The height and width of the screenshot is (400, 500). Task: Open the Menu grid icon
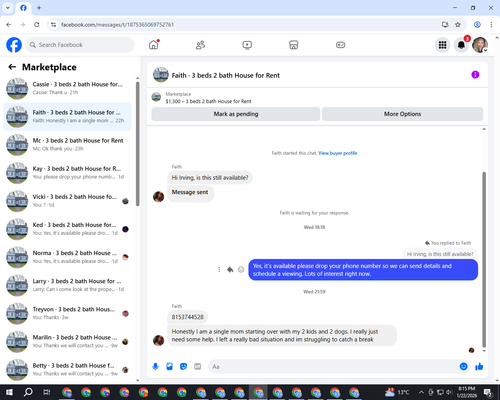click(442, 45)
